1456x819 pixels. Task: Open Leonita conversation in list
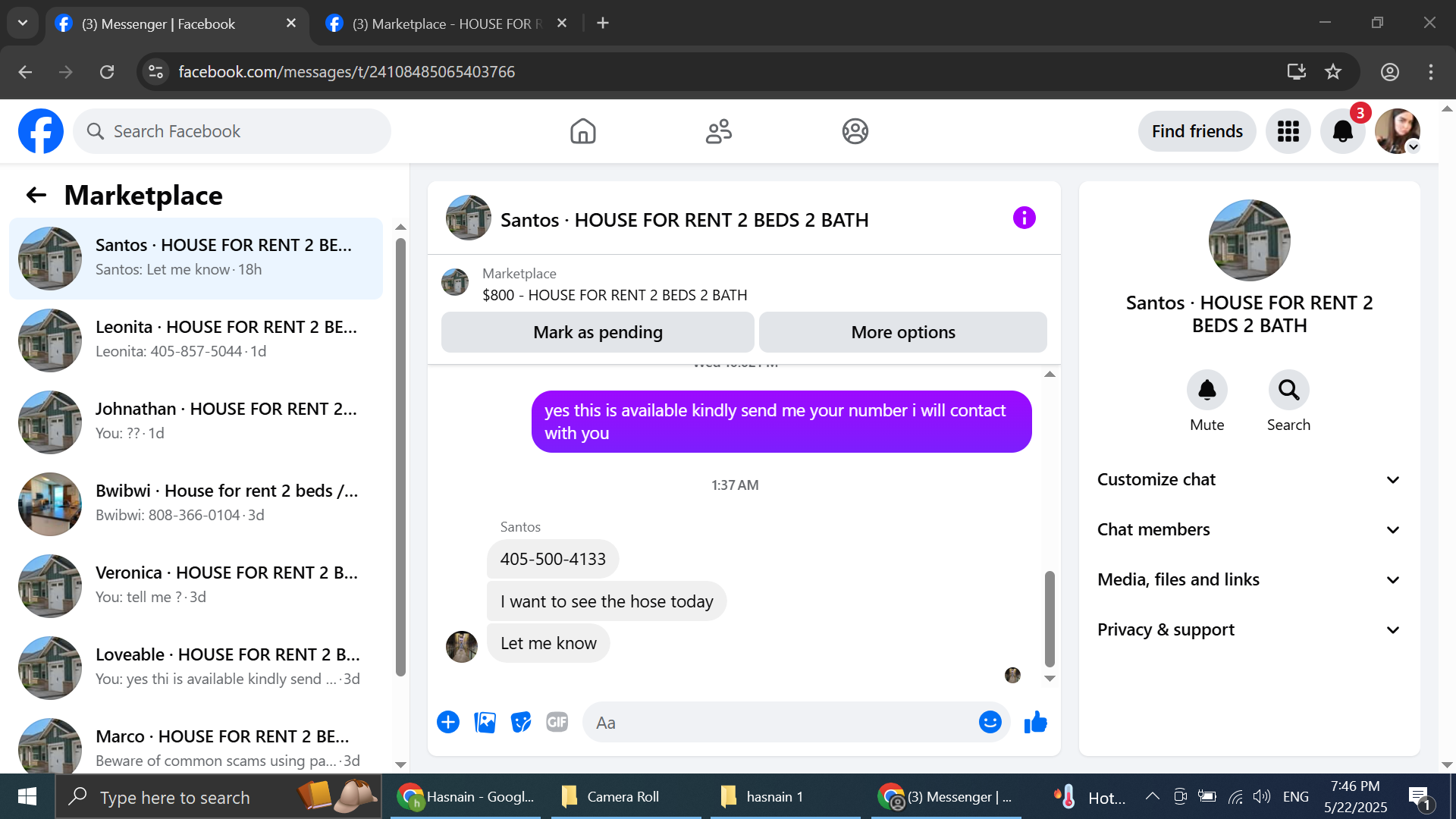pos(196,340)
